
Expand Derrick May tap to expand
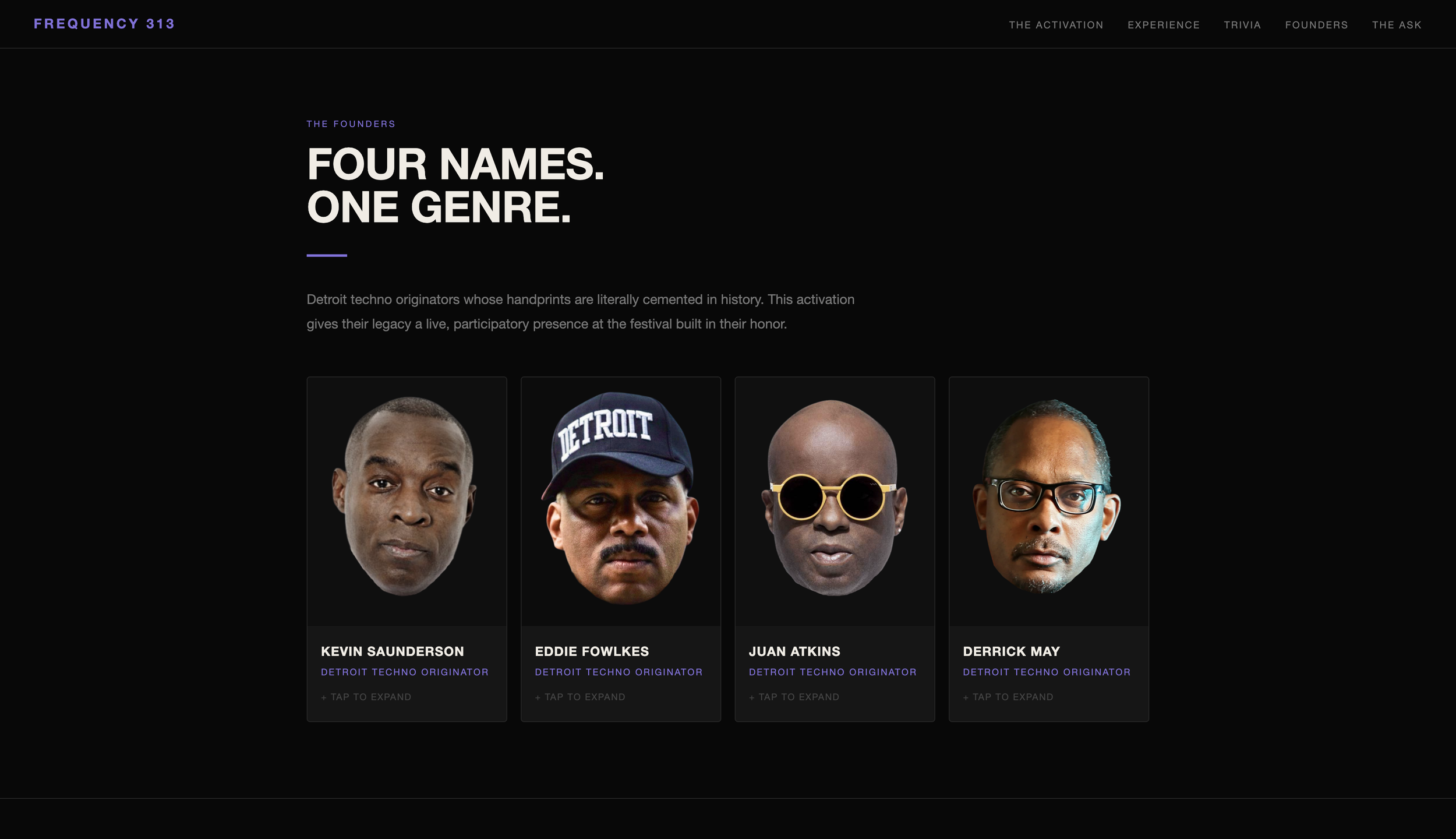[1008, 697]
